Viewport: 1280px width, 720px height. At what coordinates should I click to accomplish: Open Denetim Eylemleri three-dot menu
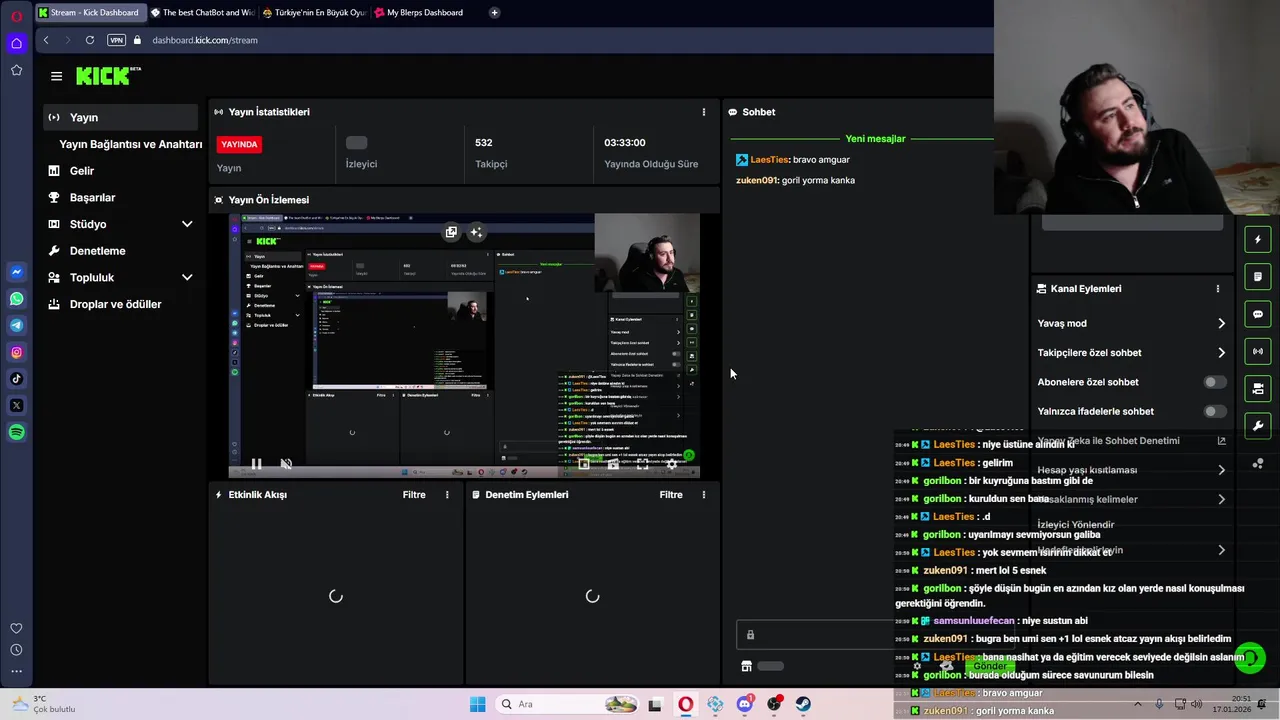(x=703, y=495)
